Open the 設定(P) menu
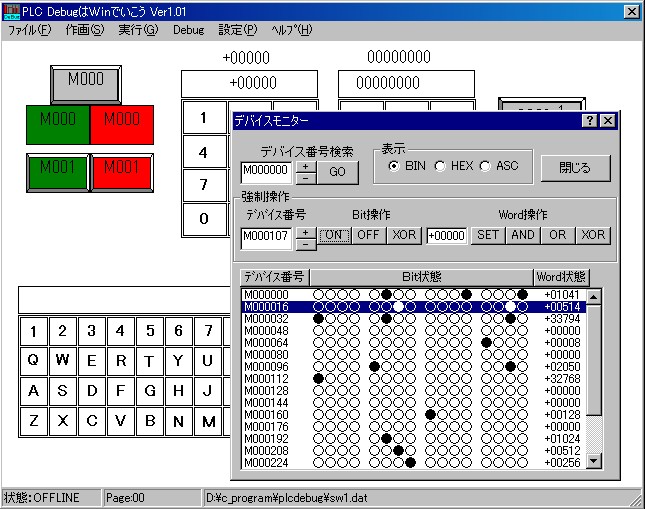 [x=237, y=30]
